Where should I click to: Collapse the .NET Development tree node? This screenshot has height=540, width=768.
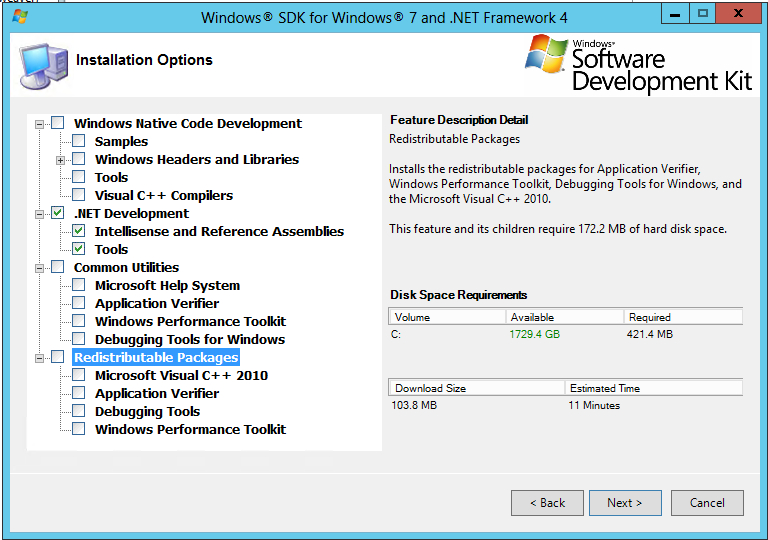click(x=40, y=214)
